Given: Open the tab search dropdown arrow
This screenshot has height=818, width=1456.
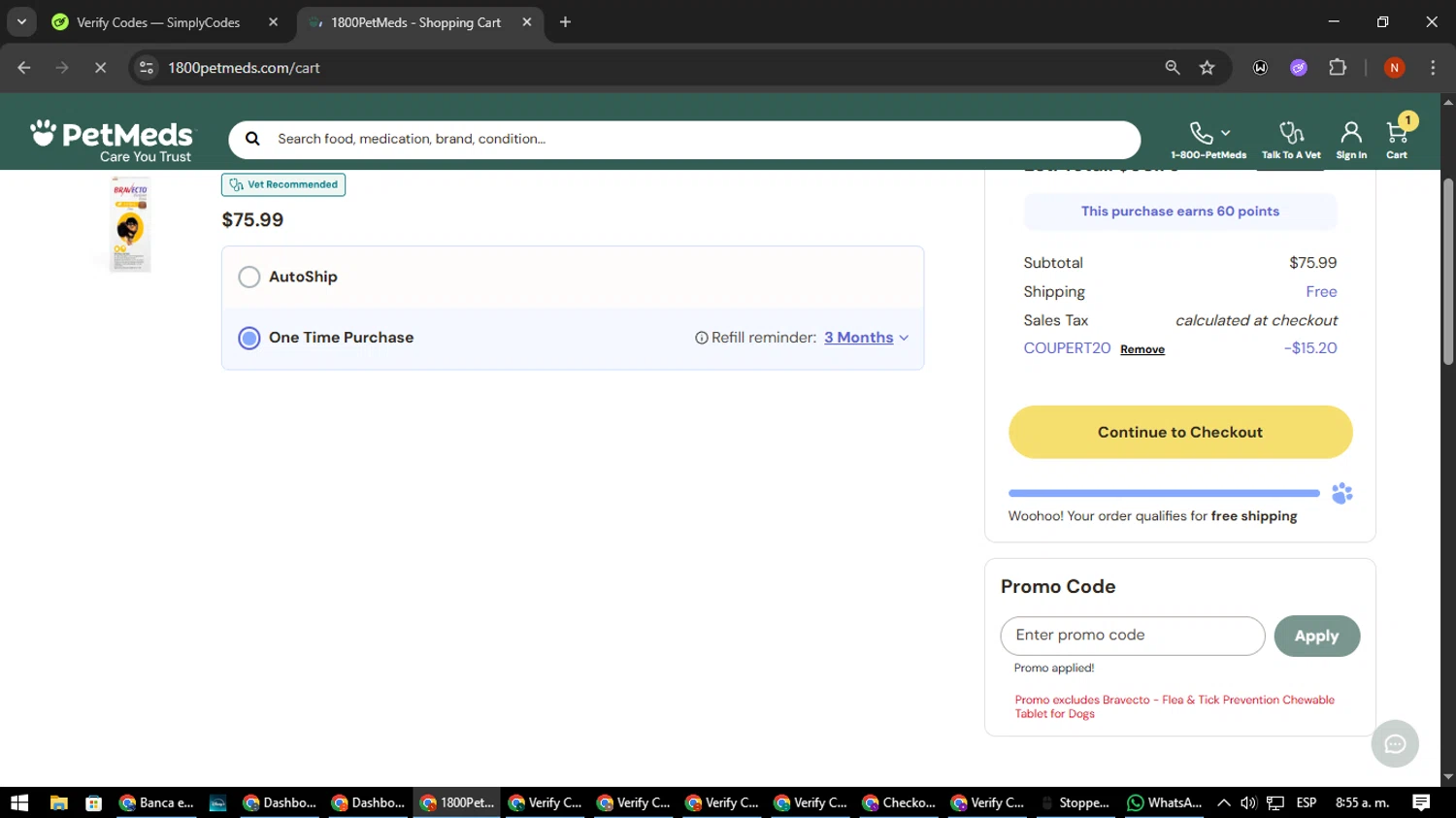Looking at the screenshot, I should (x=21, y=22).
